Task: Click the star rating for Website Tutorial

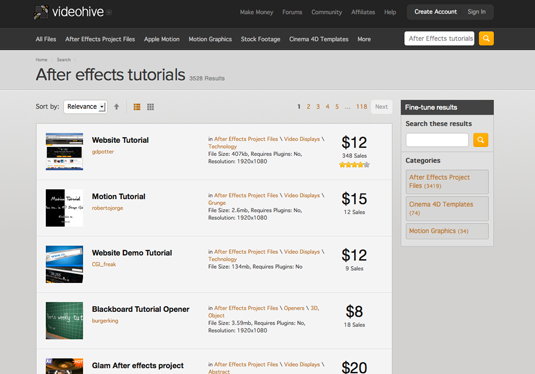Action: pos(354,165)
